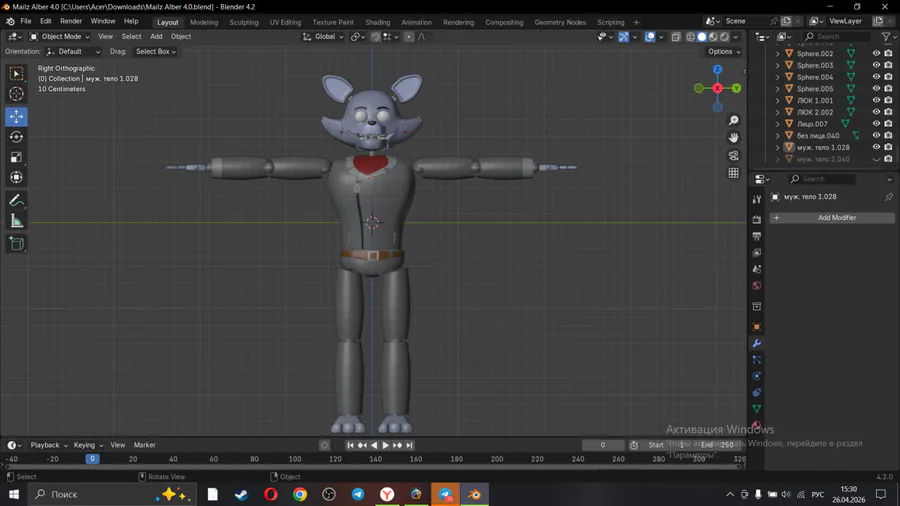The image size is (900, 506).
Task: Click the Add Cube tool
Action: pos(16,244)
